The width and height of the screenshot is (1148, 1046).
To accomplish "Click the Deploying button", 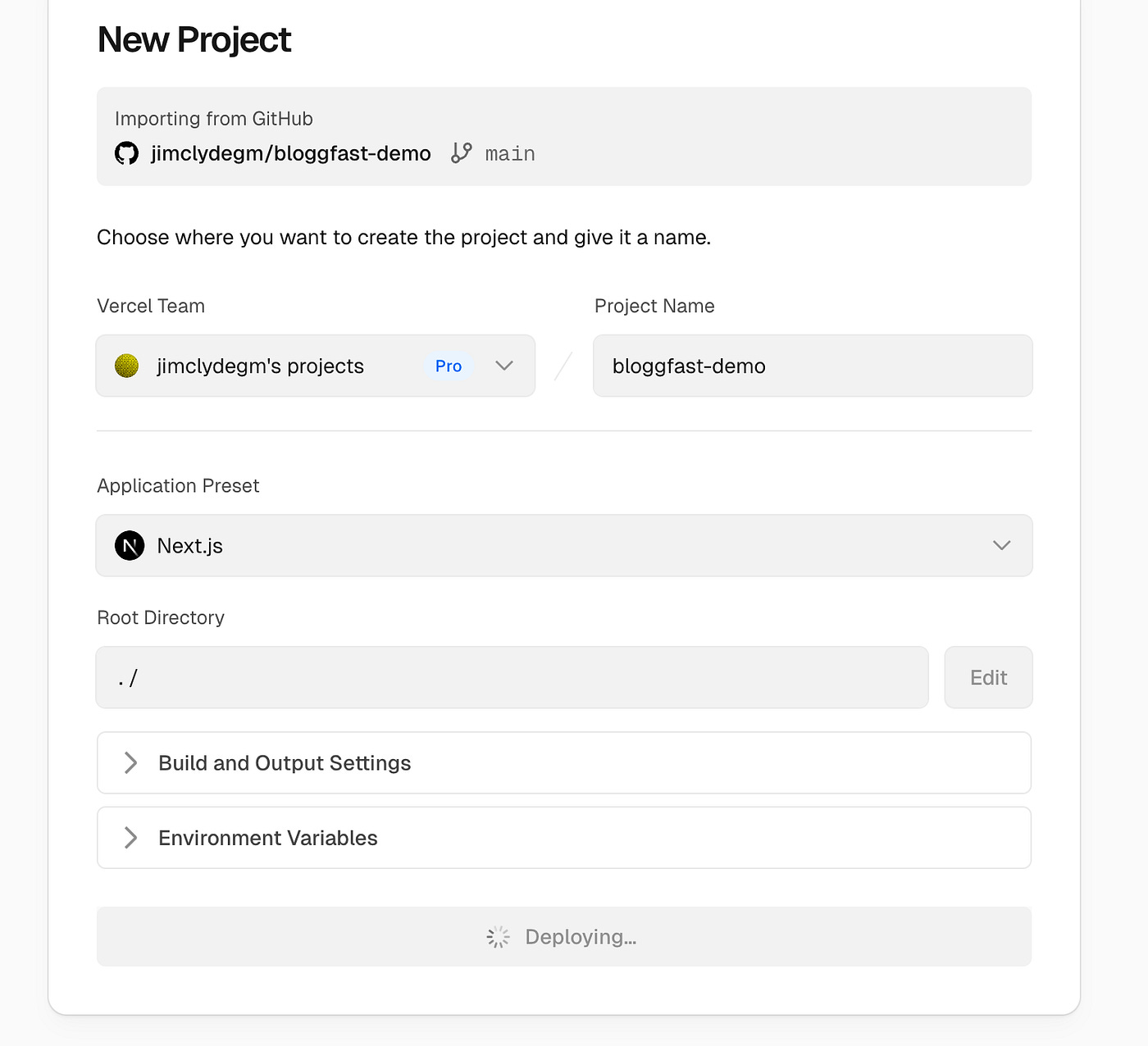I will [x=563, y=936].
